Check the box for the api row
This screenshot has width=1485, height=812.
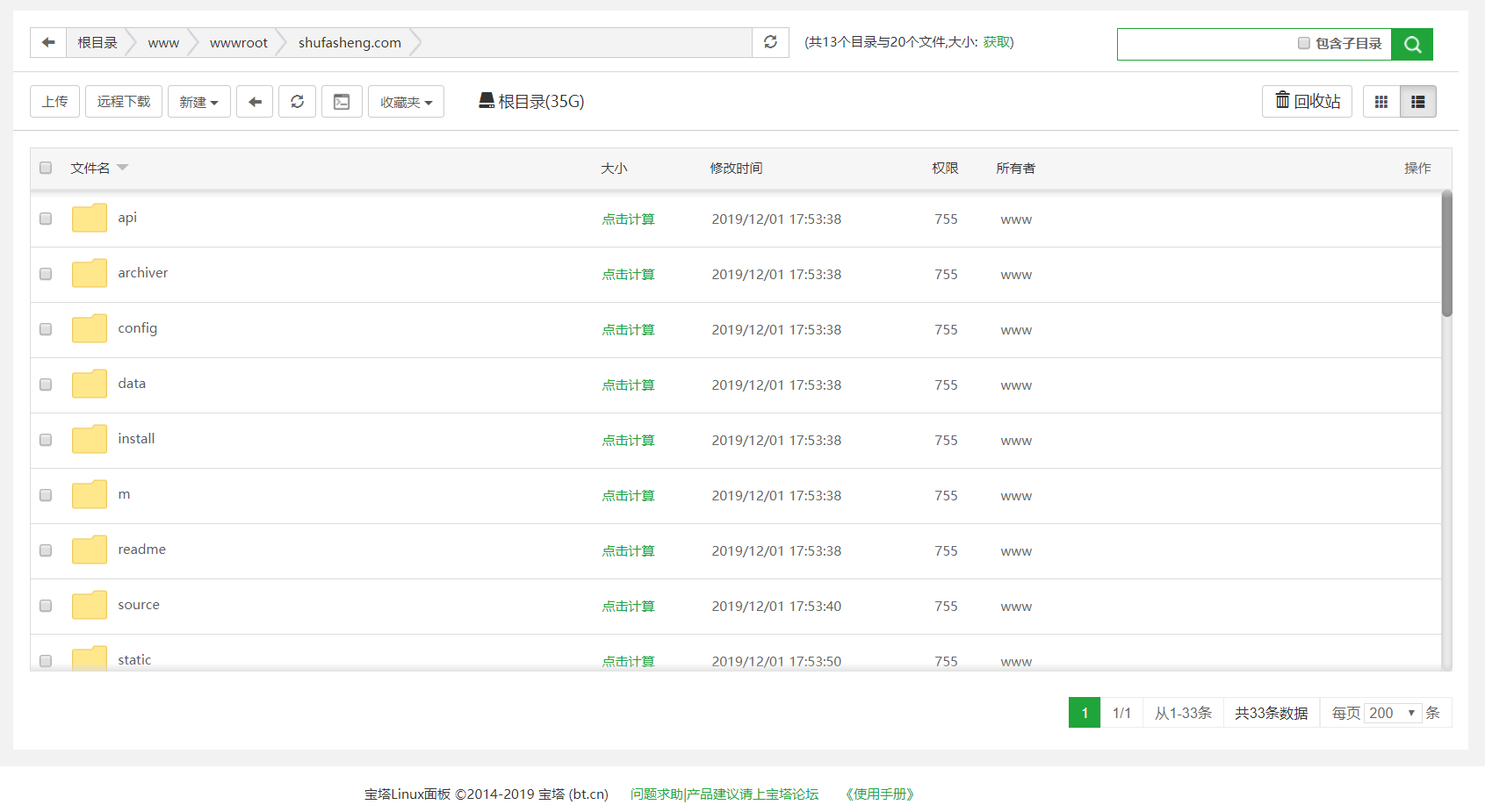46,219
